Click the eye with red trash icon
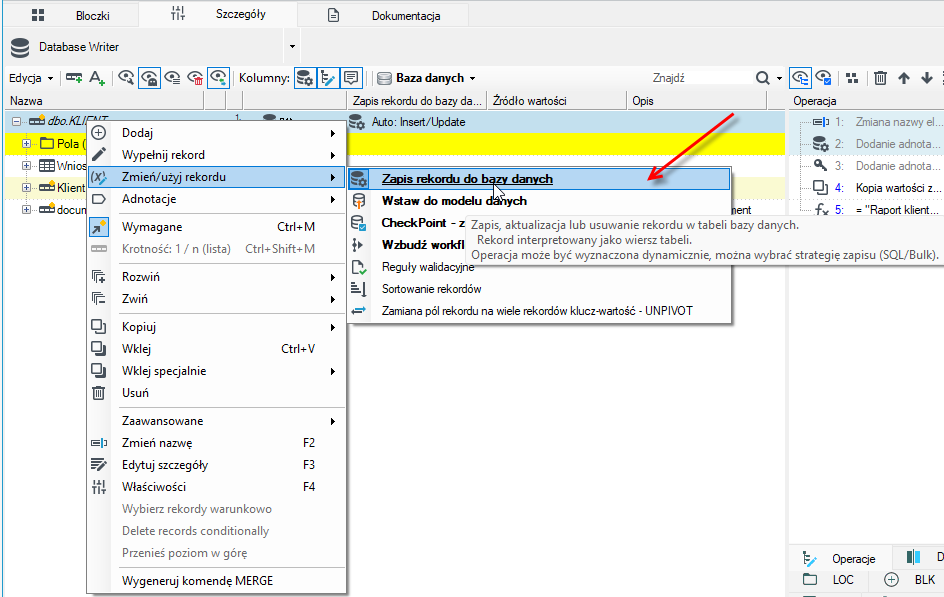Image resolution: width=944 pixels, height=597 pixels. click(x=195, y=78)
